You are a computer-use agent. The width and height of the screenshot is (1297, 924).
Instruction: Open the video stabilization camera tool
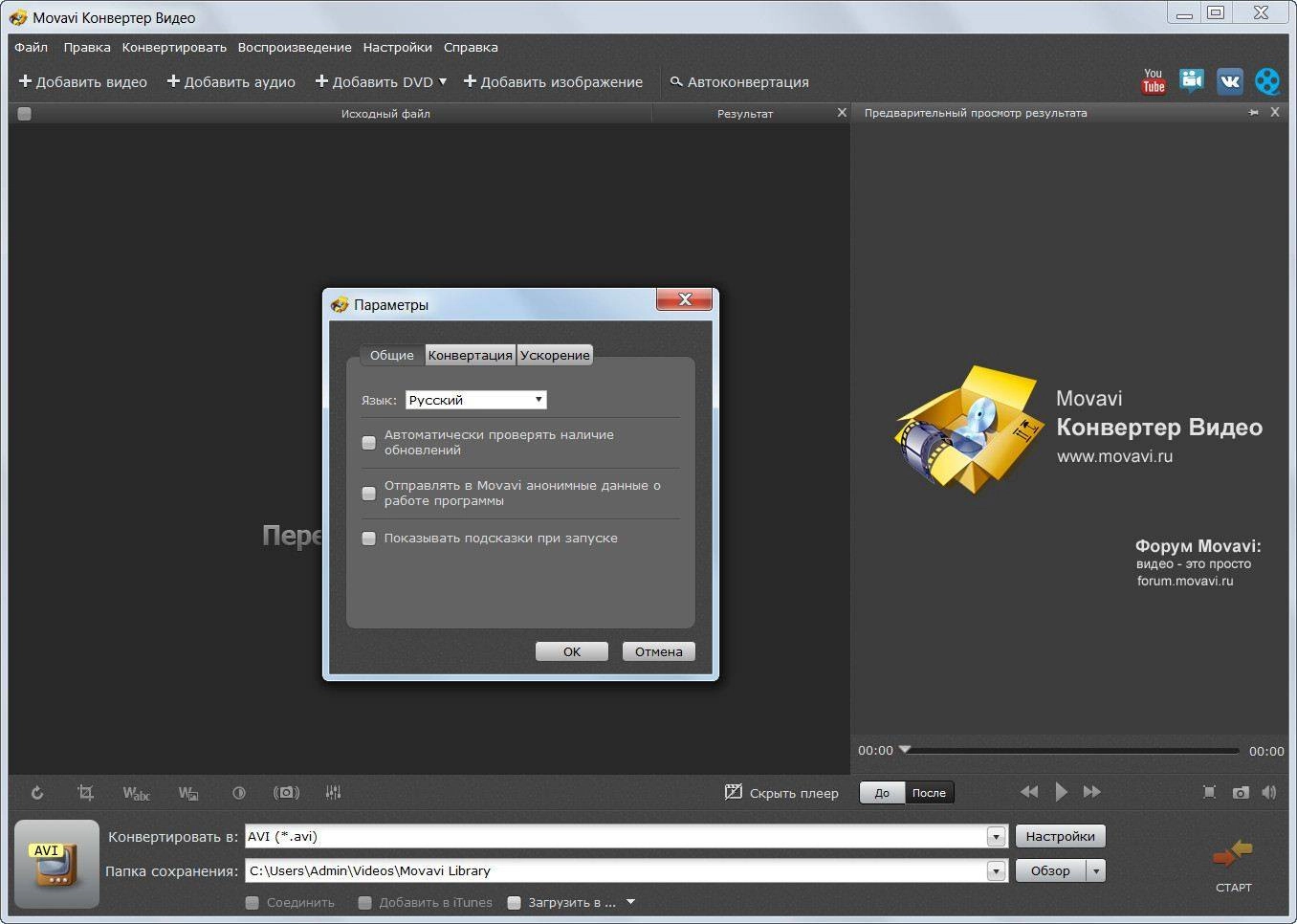coord(286,793)
